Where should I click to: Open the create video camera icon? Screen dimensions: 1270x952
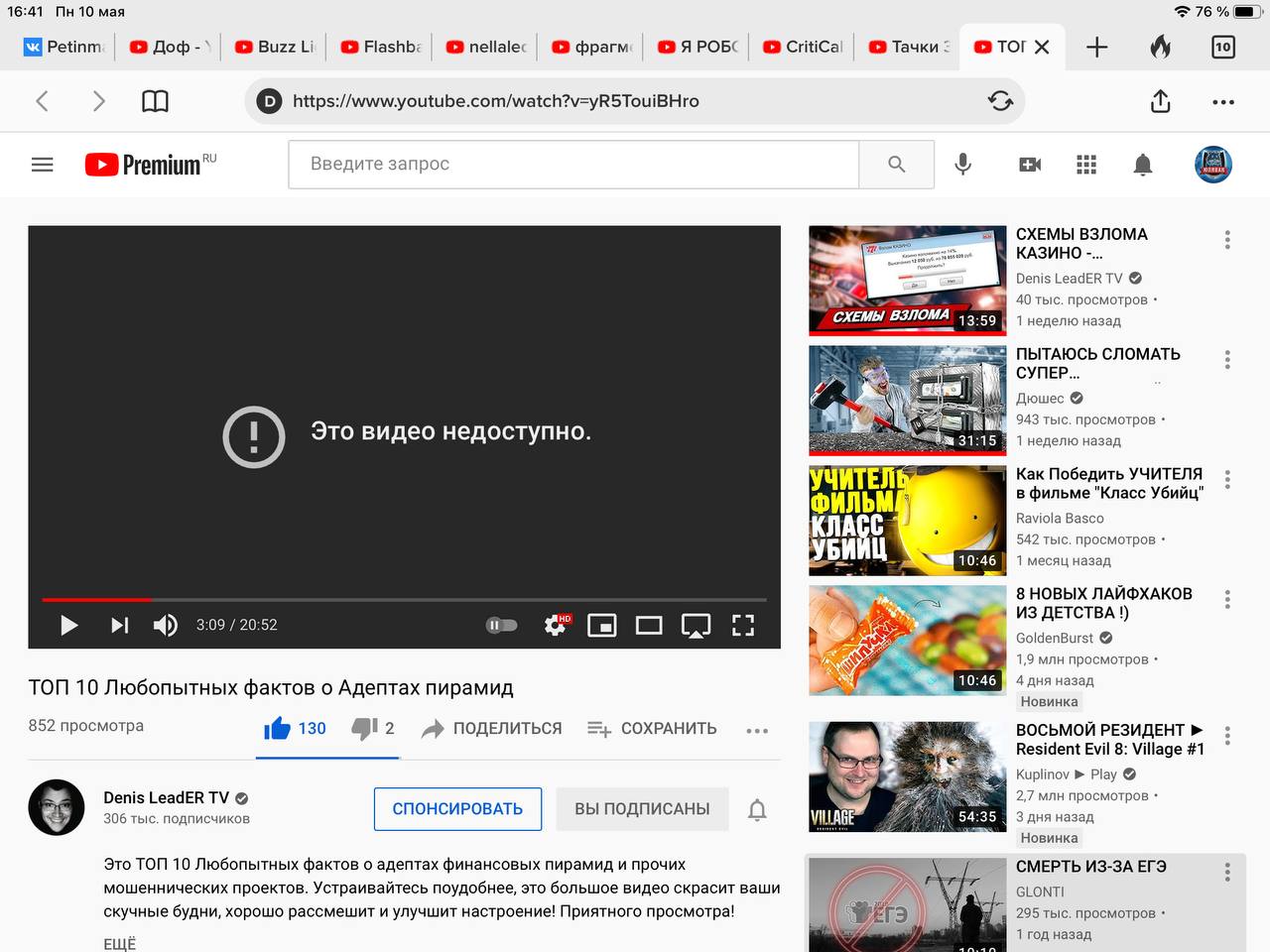click(1030, 165)
